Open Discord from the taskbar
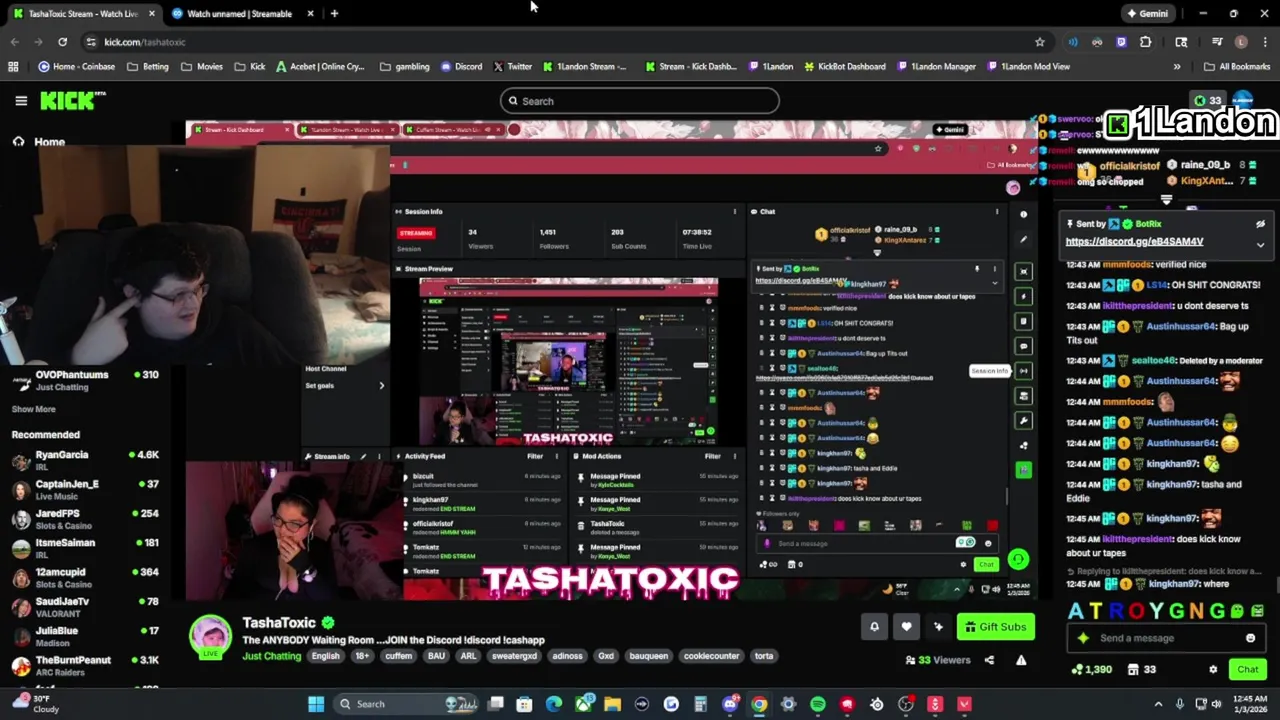Image resolution: width=1280 pixels, height=720 pixels. point(730,704)
